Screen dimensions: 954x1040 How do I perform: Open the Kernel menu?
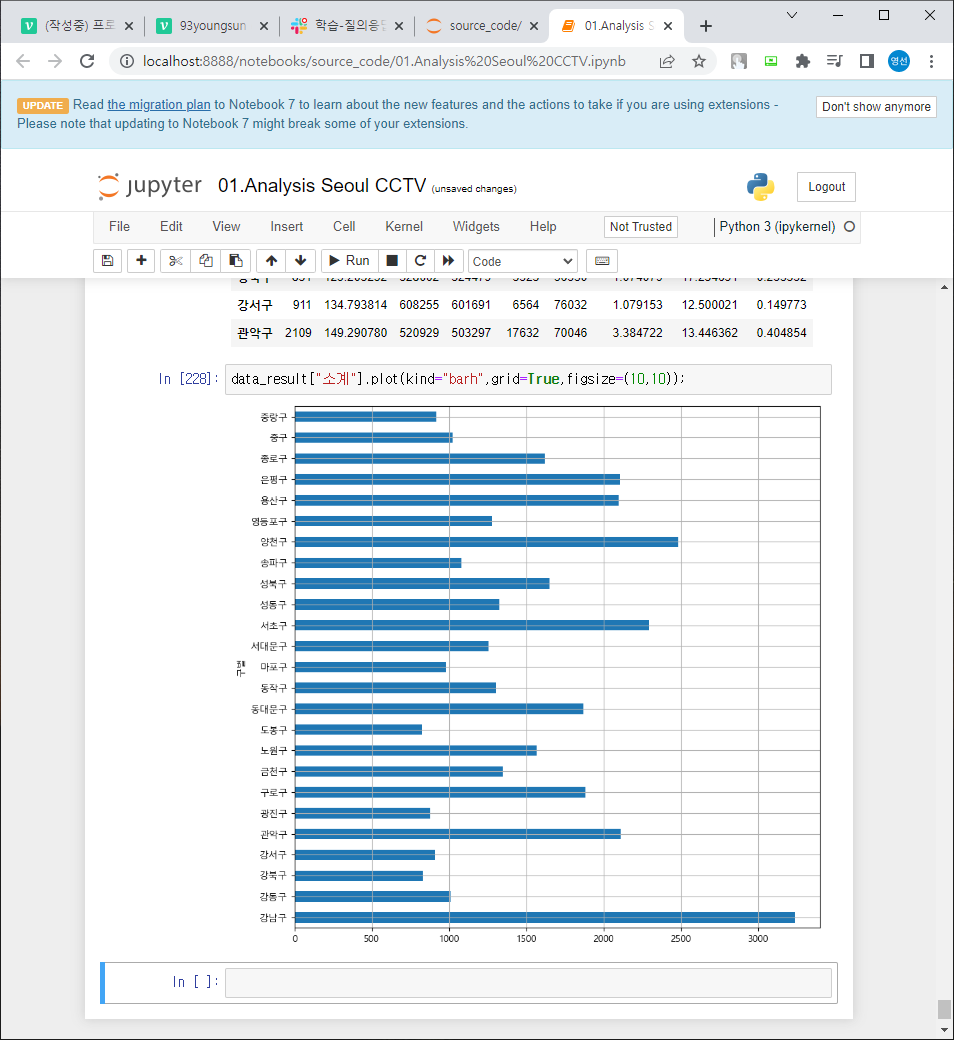click(404, 227)
